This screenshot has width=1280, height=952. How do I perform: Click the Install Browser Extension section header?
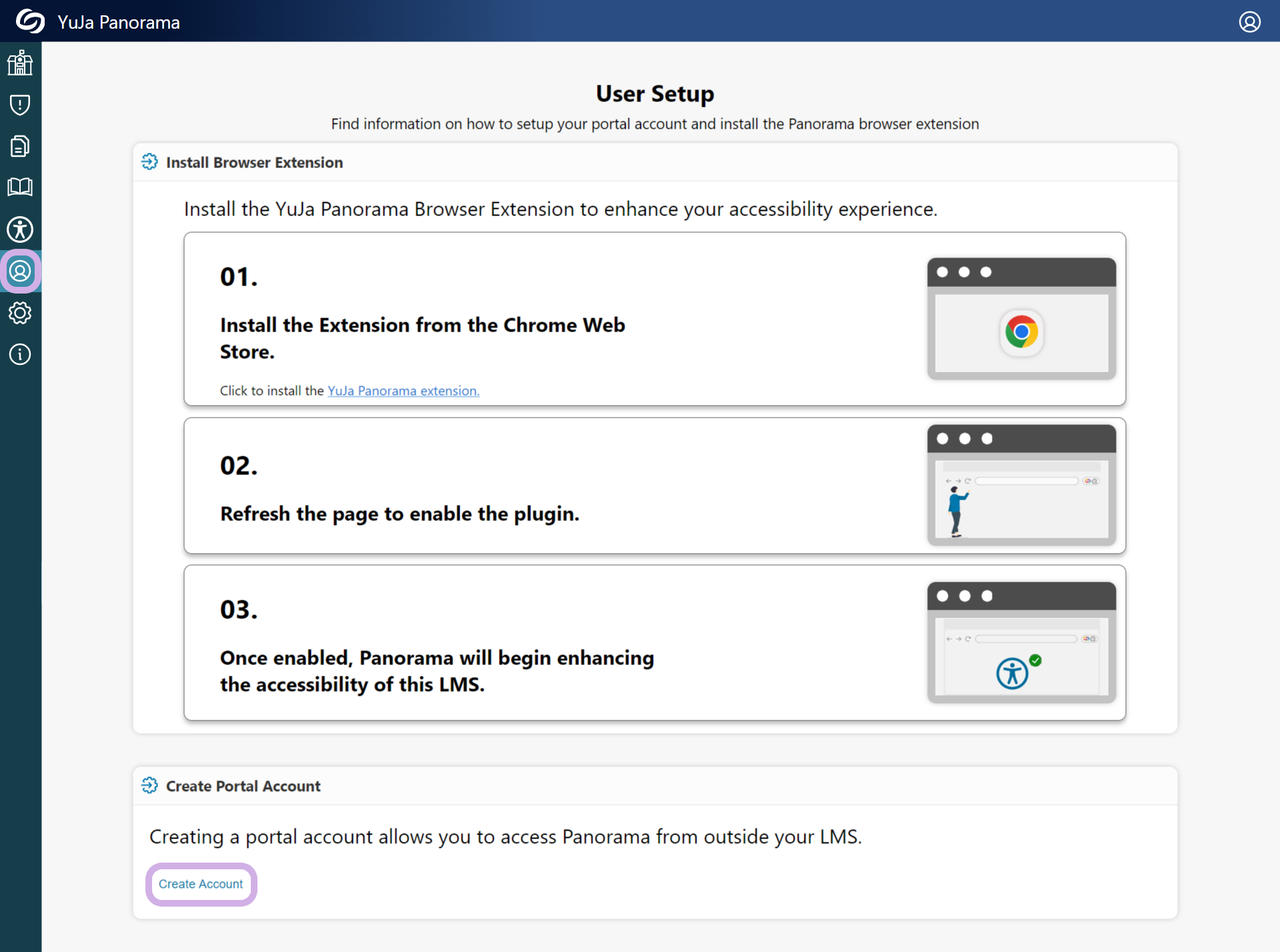coord(254,163)
